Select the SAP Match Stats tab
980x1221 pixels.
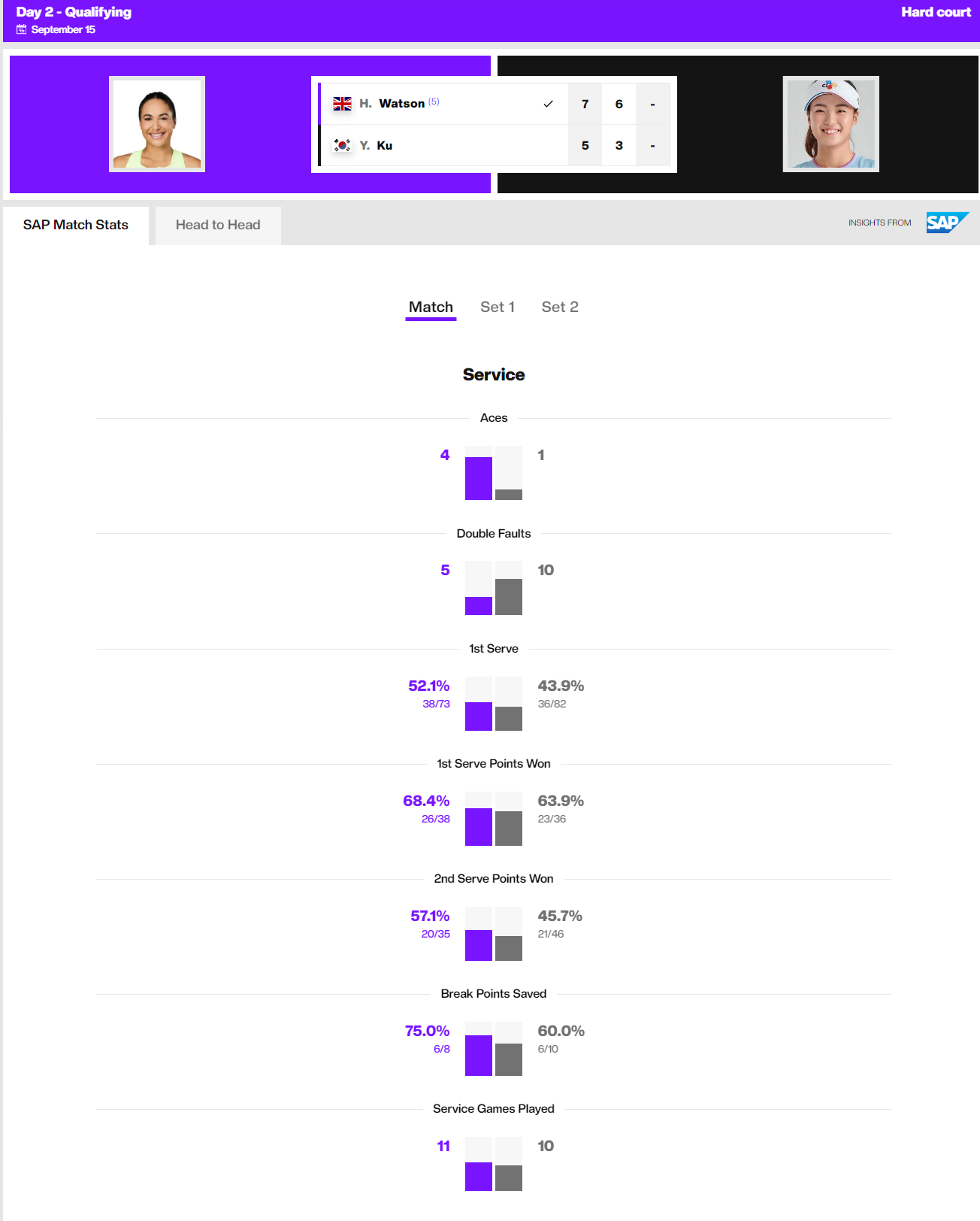point(76,225)
